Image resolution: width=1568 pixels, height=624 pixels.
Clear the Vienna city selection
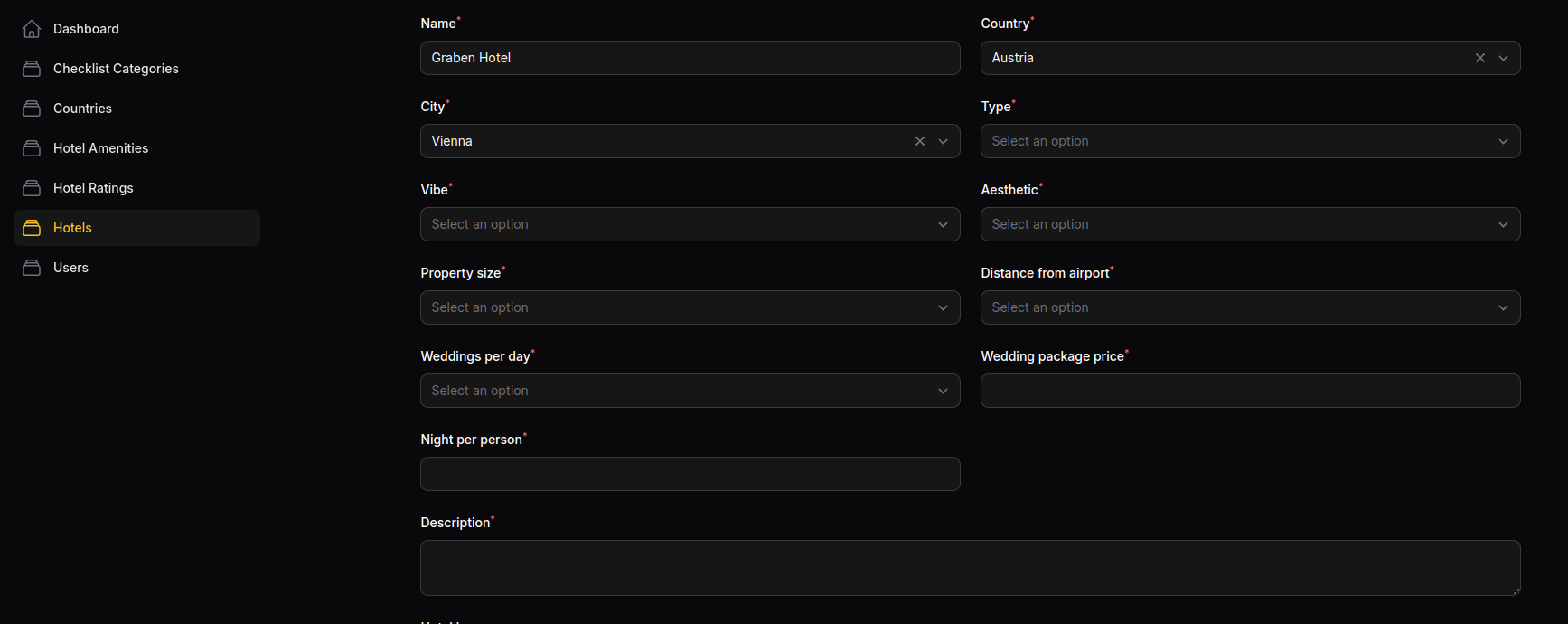920,141
